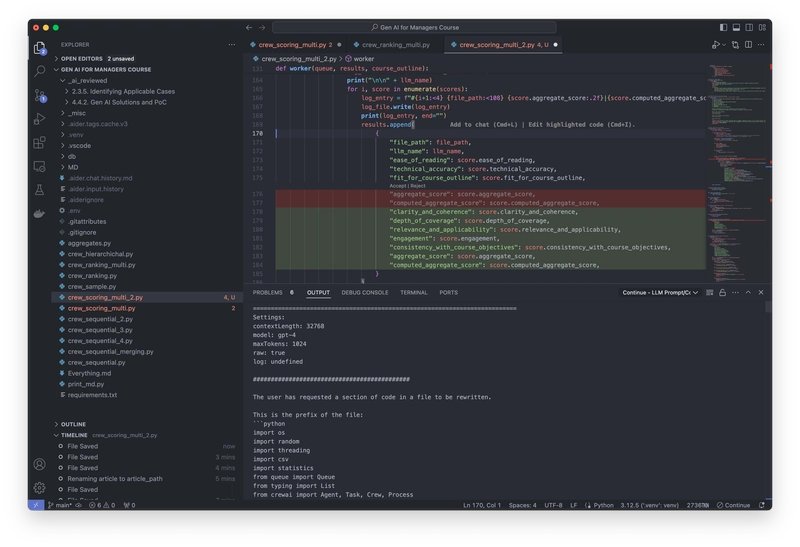Toggle bottom panel visibility
This screenshot has width=800, height=547.
coord(736,28)
